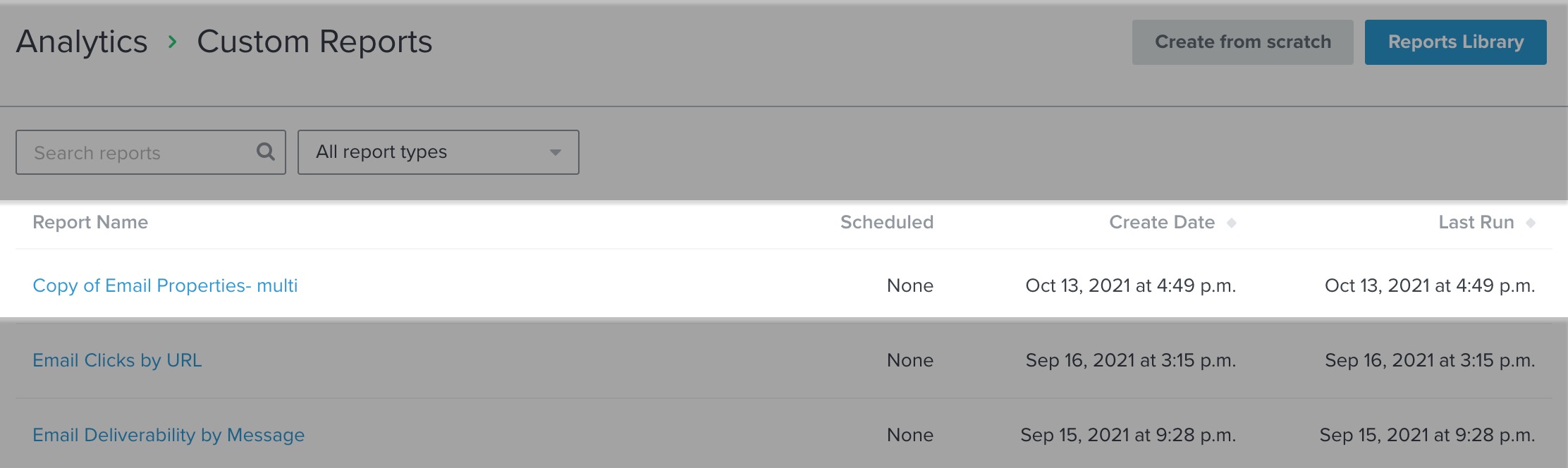Click the Scheduled column header
This screenshot has width=1568, height=468.
pyautogui.click(x=887, y=222)
